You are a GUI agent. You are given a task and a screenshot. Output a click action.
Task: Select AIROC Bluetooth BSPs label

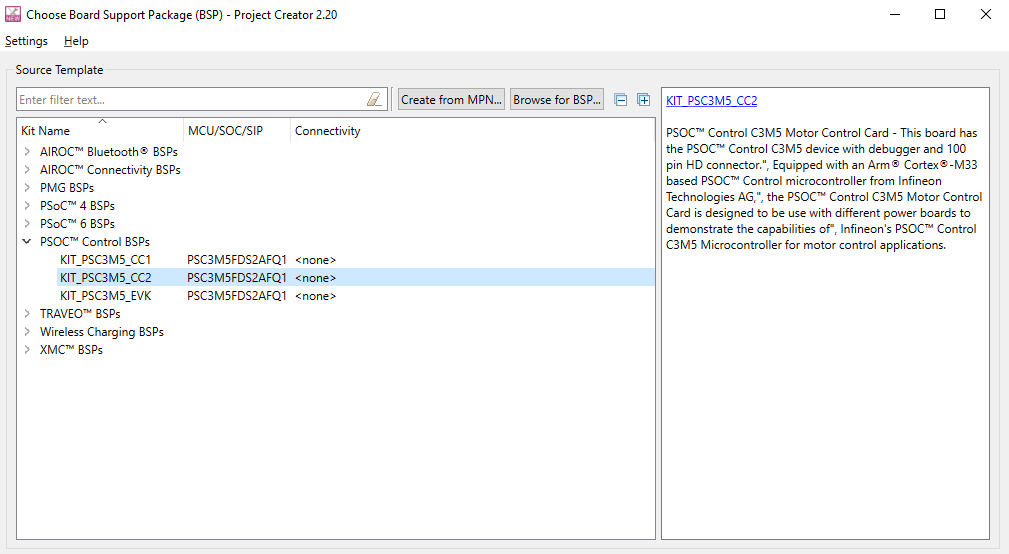[x=109, y=152]
